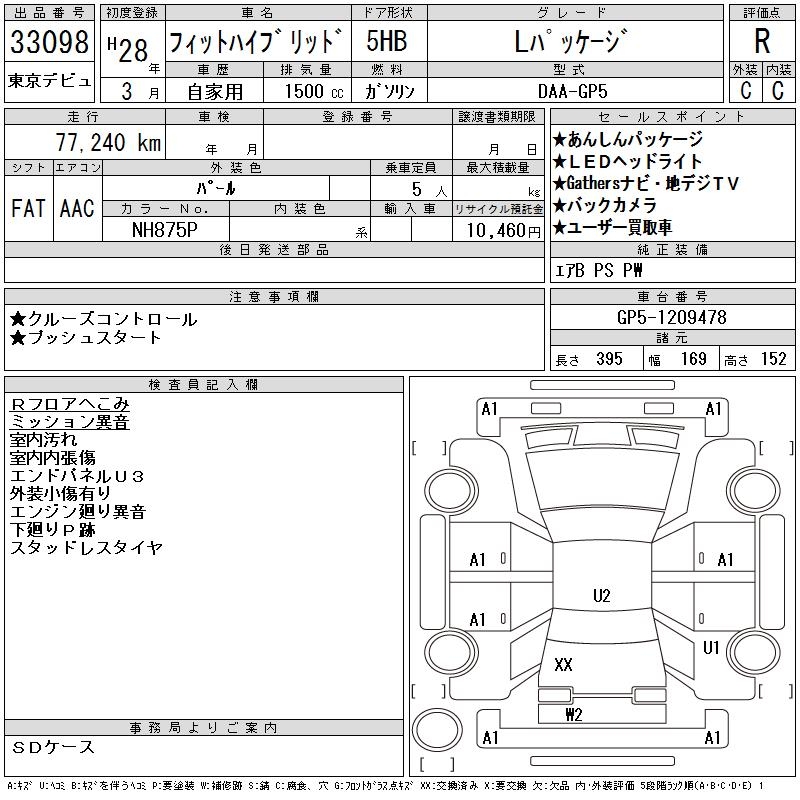The image size is (800, 800).
Task: Click the overall score "R"
Action: tap(762, 41)
